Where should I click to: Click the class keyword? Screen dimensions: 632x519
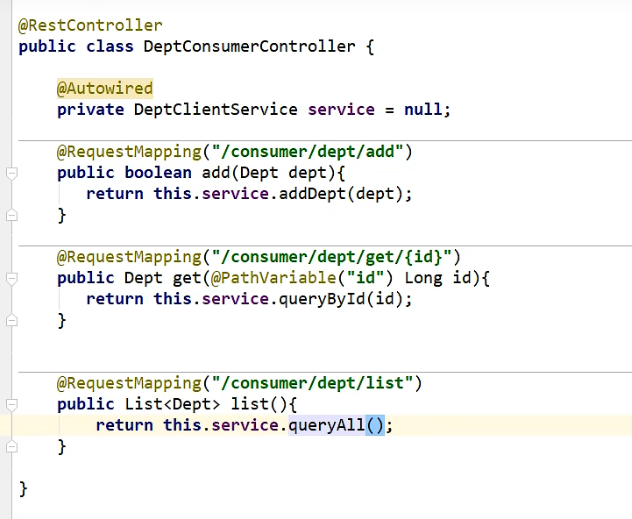pyautogui.click(x=110, y=46)
